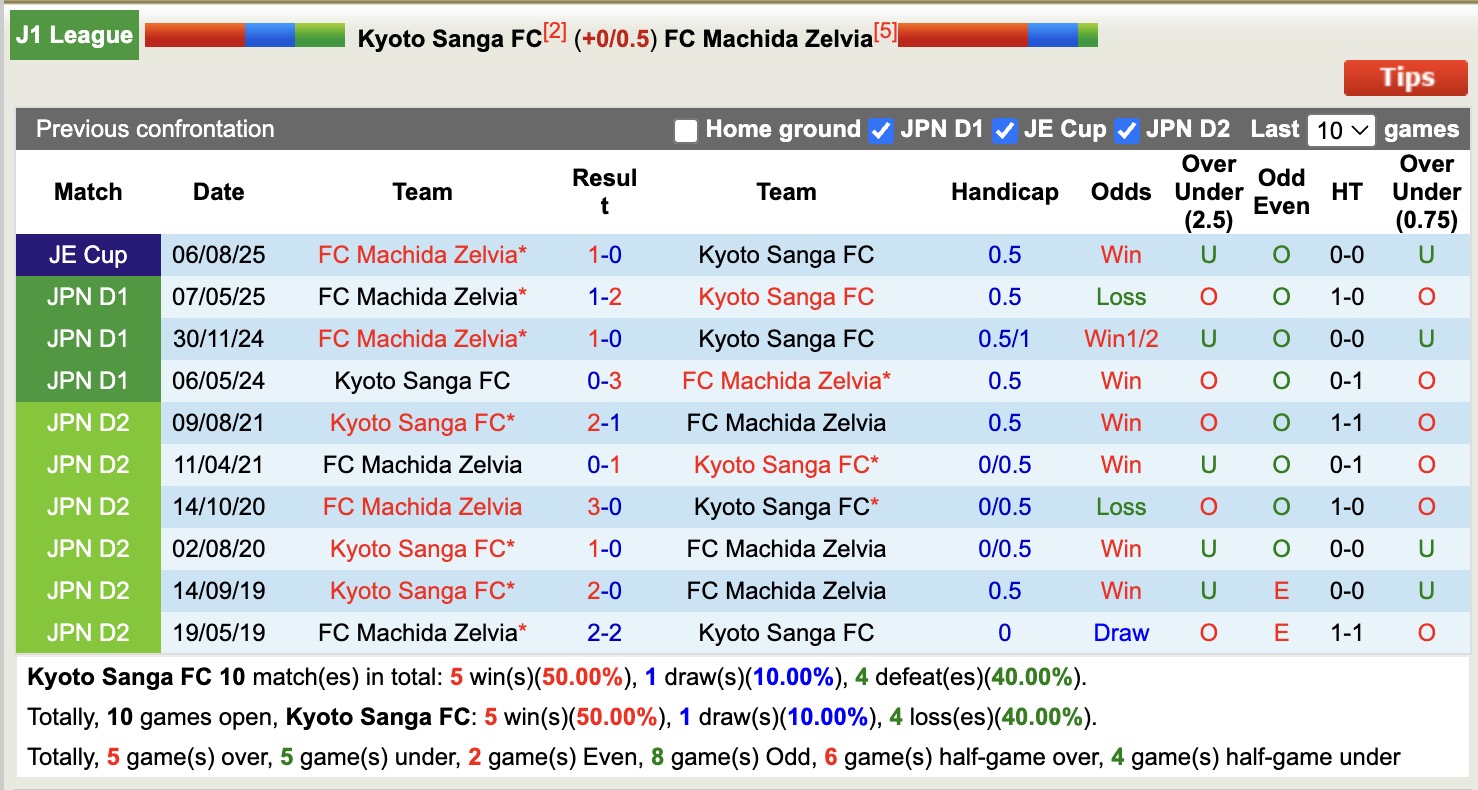Change games dropdown from 10 to another value
The image size is (1478, 790).
pos(1340,129)
